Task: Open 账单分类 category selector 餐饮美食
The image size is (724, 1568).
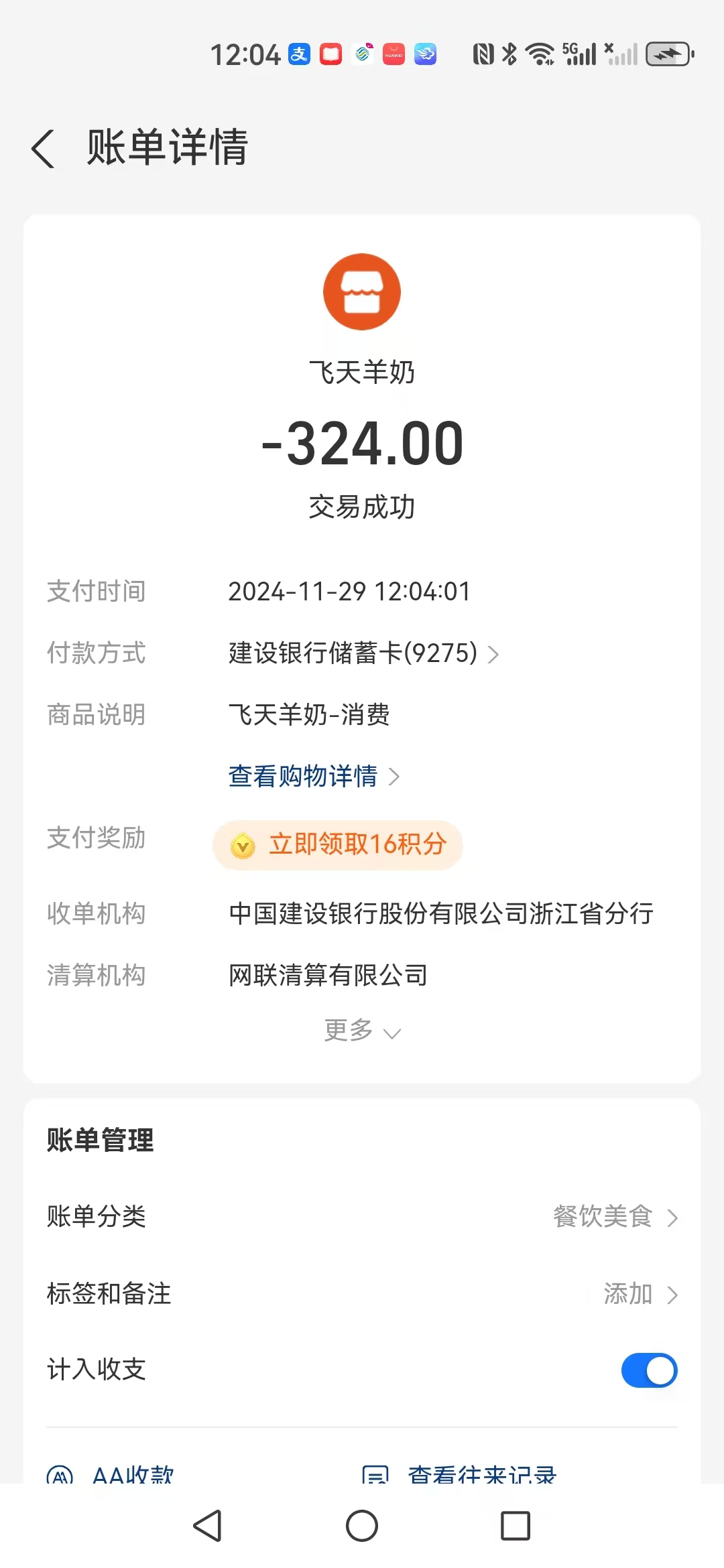Action: (615, 1217)
